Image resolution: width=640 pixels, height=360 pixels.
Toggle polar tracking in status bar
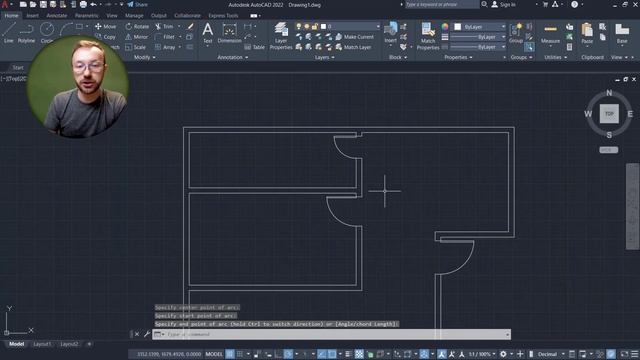tap(289, 354)
